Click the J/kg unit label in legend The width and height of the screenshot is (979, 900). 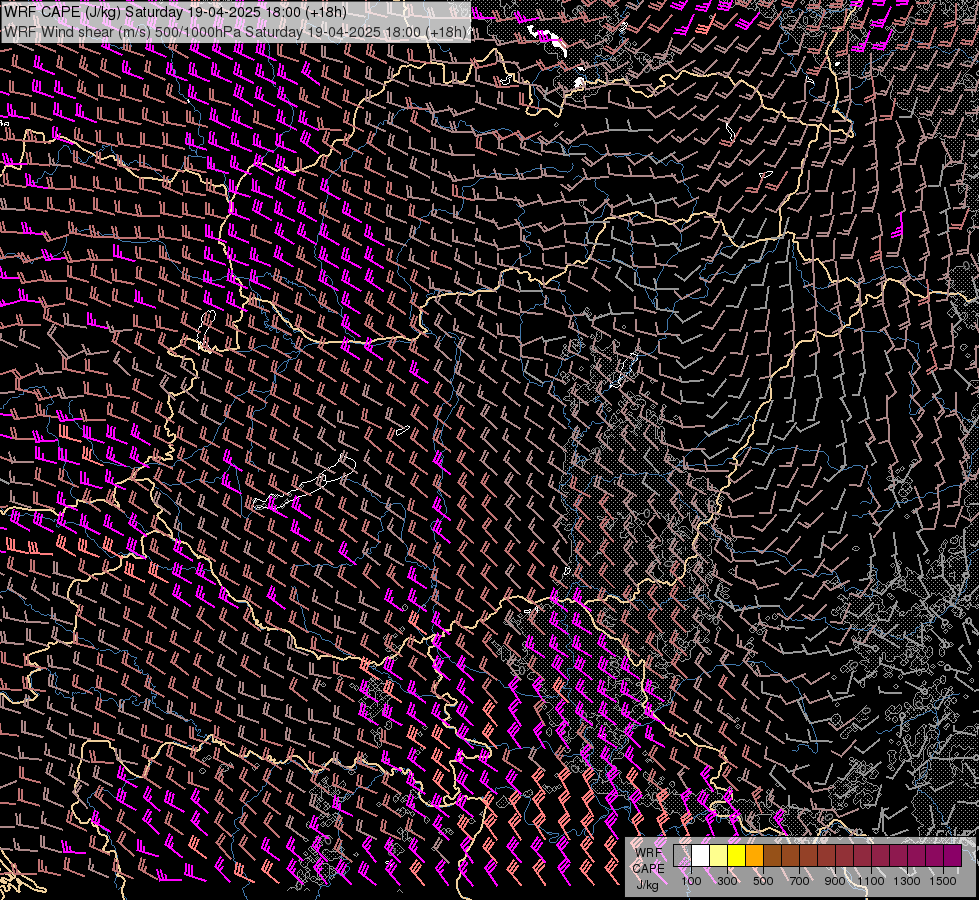(x=647, y=885)
